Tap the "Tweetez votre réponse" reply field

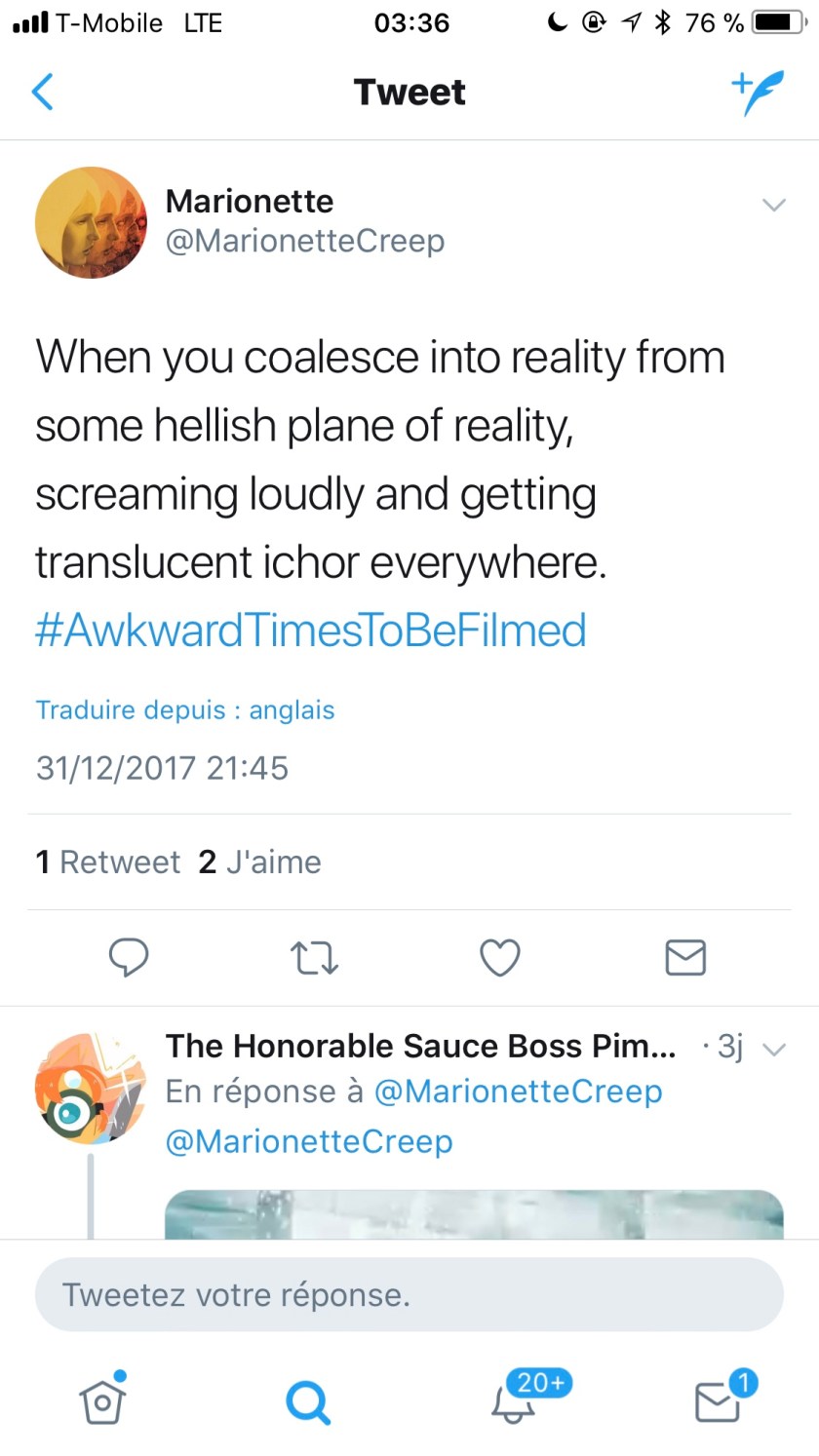tap(409, 1294)
